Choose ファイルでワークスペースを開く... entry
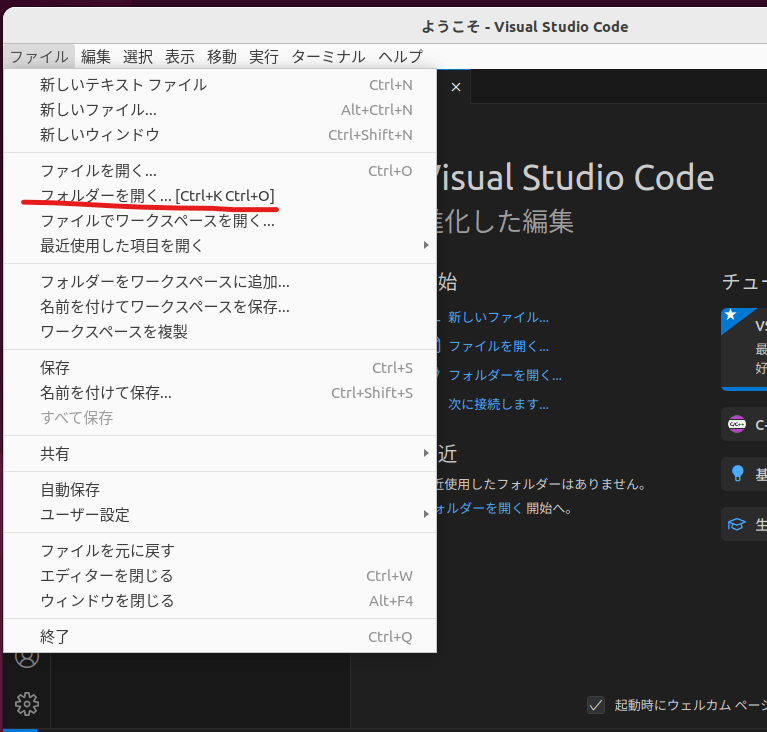Screen dimensions: 767x732 [220, 221]
